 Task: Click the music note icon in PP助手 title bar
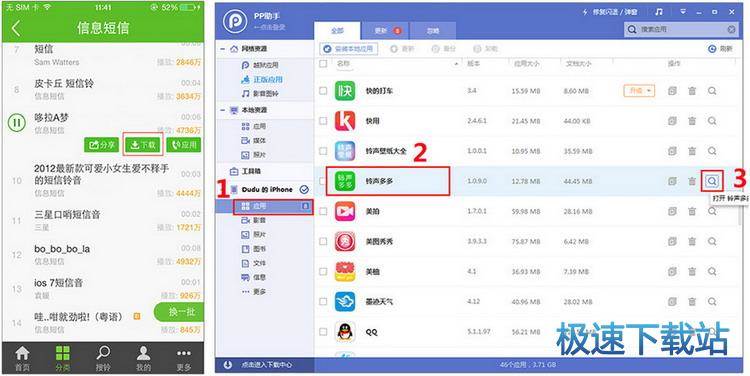[x=659, y=12]
